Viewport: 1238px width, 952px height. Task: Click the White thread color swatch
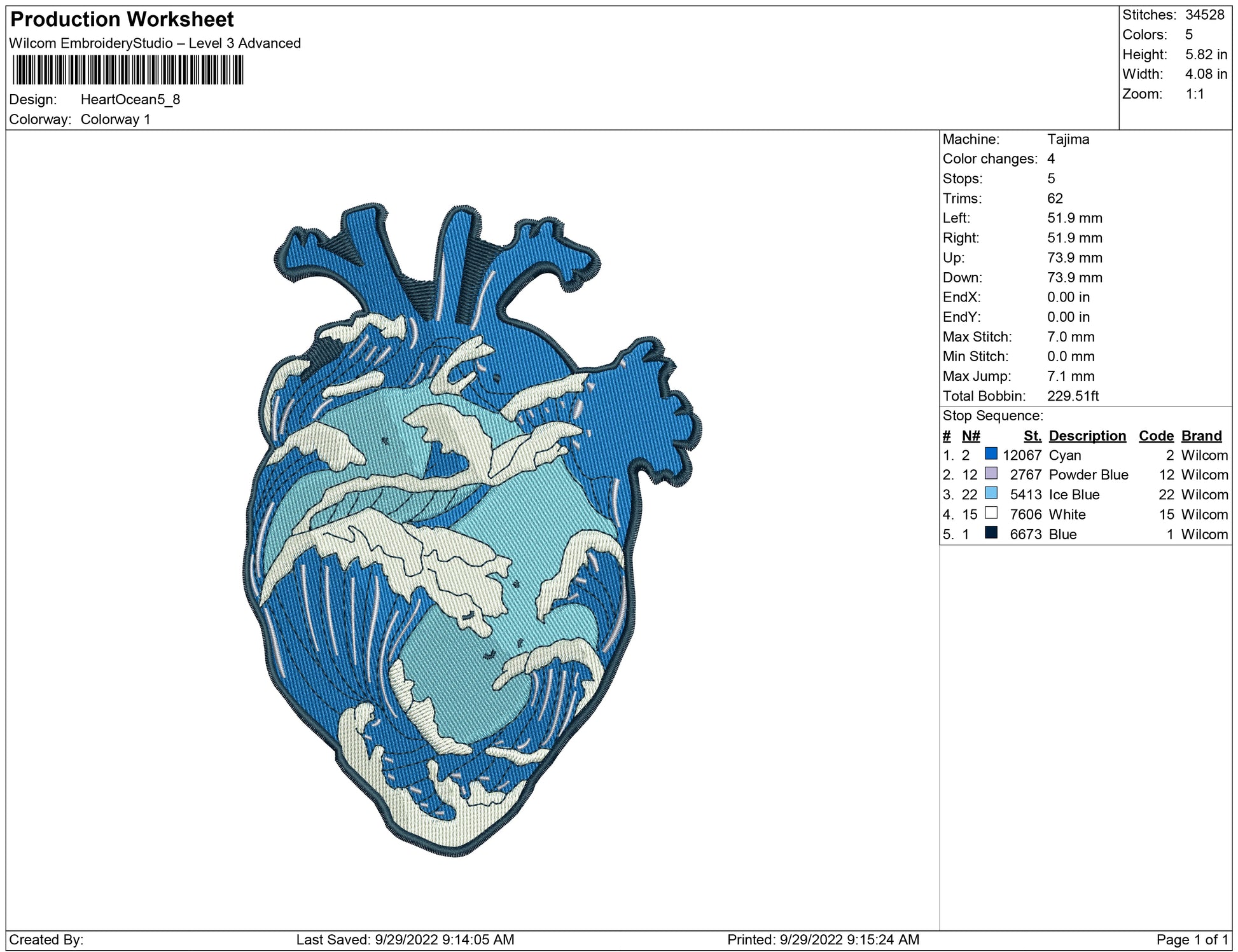[x=991, y=513]
